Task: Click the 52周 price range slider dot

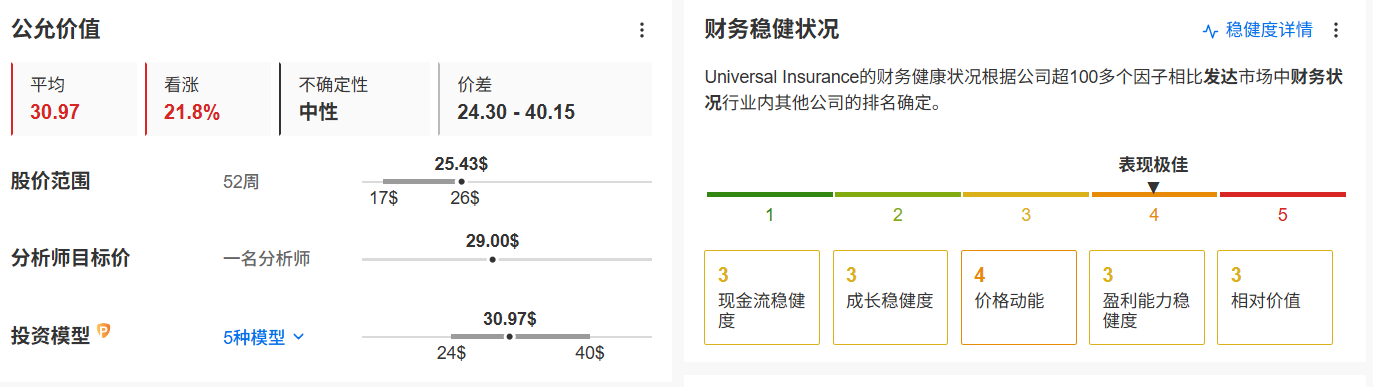Action: [460, 181]
